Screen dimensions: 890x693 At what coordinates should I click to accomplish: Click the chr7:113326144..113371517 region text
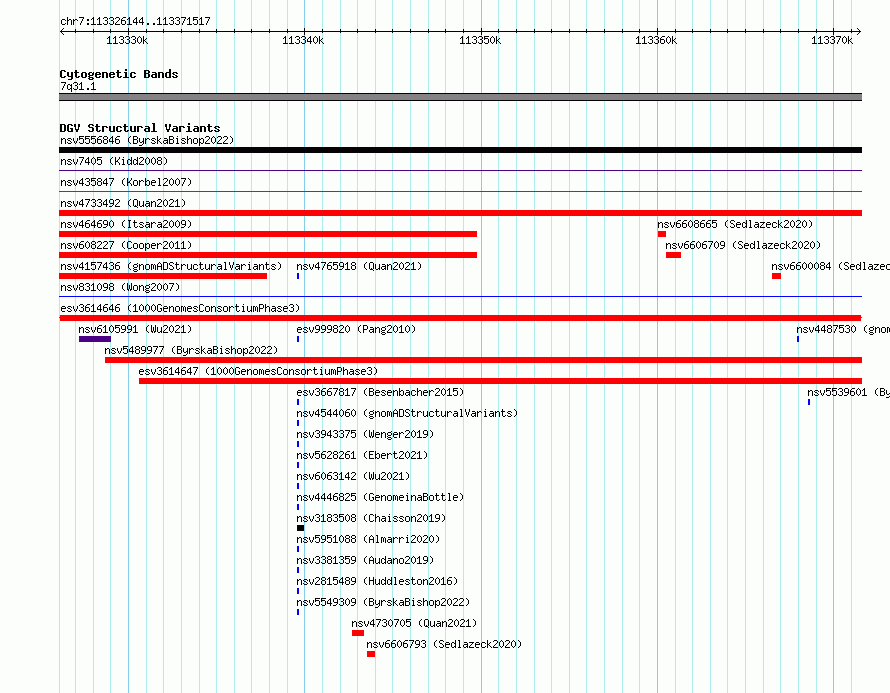(135, 21)
